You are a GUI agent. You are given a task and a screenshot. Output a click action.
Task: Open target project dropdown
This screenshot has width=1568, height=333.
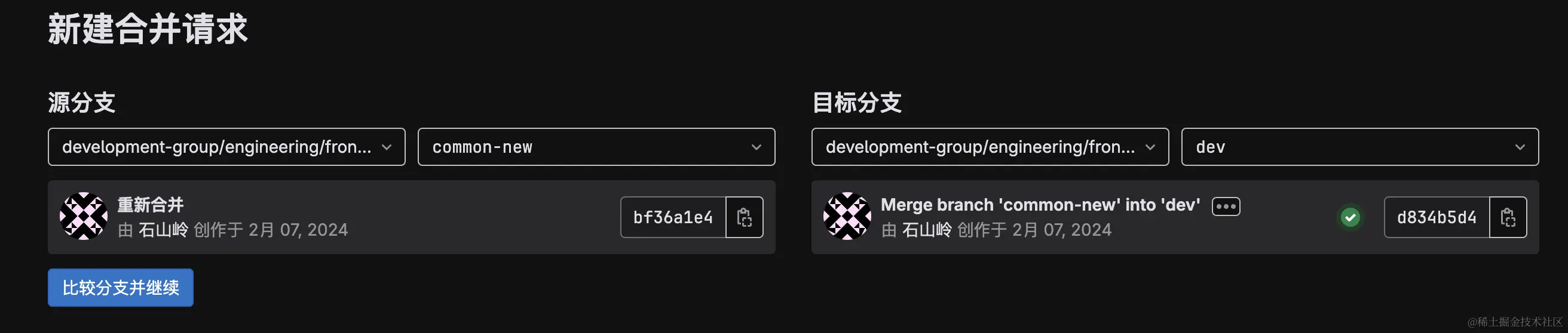coord(990,146)
